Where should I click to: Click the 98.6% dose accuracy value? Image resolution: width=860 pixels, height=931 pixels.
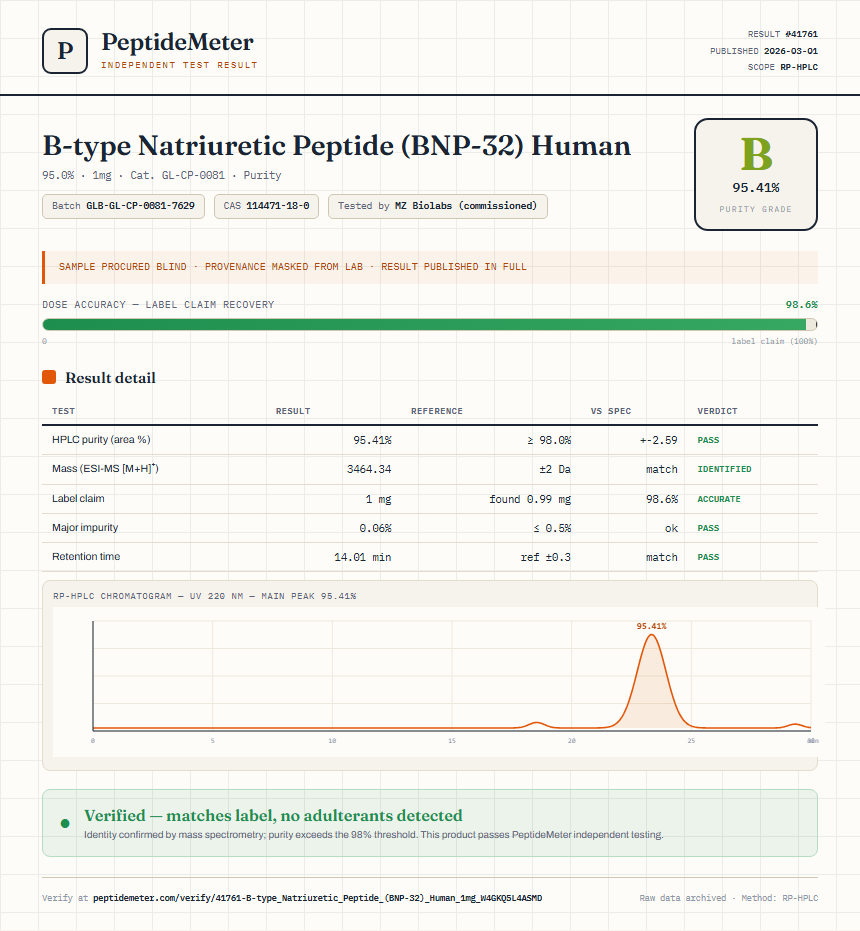point(801,305)
